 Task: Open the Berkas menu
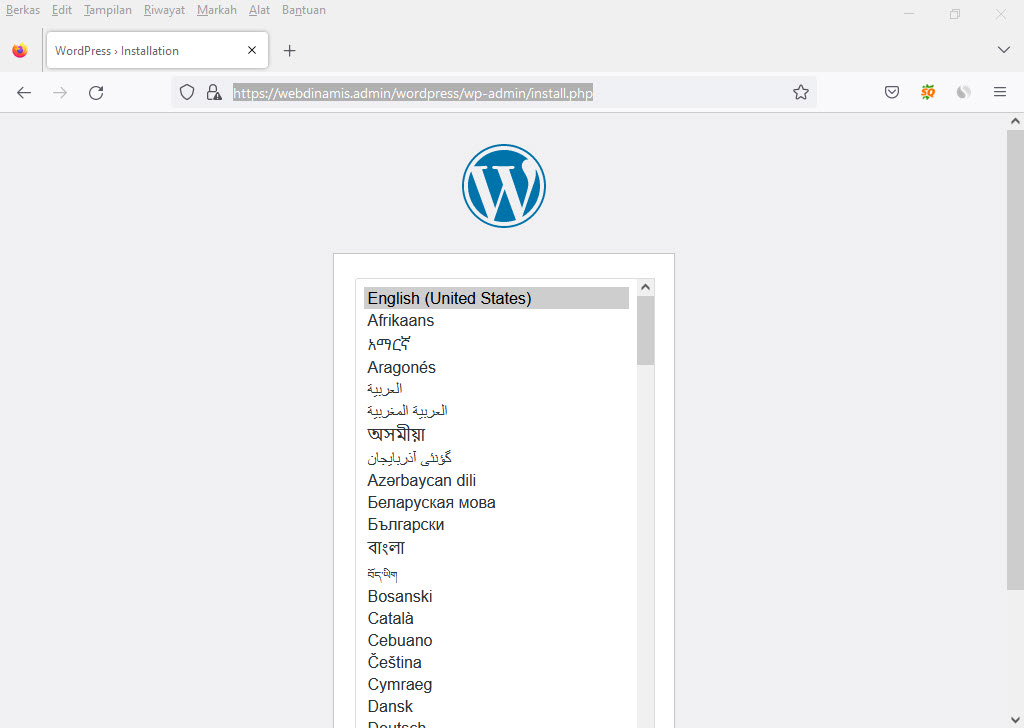click(x=22, y=10)
